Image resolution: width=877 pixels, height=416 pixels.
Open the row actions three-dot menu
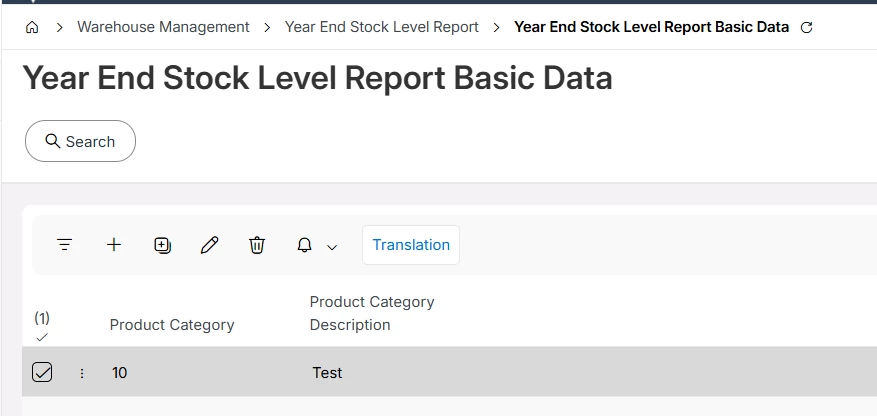click(82, 373)
